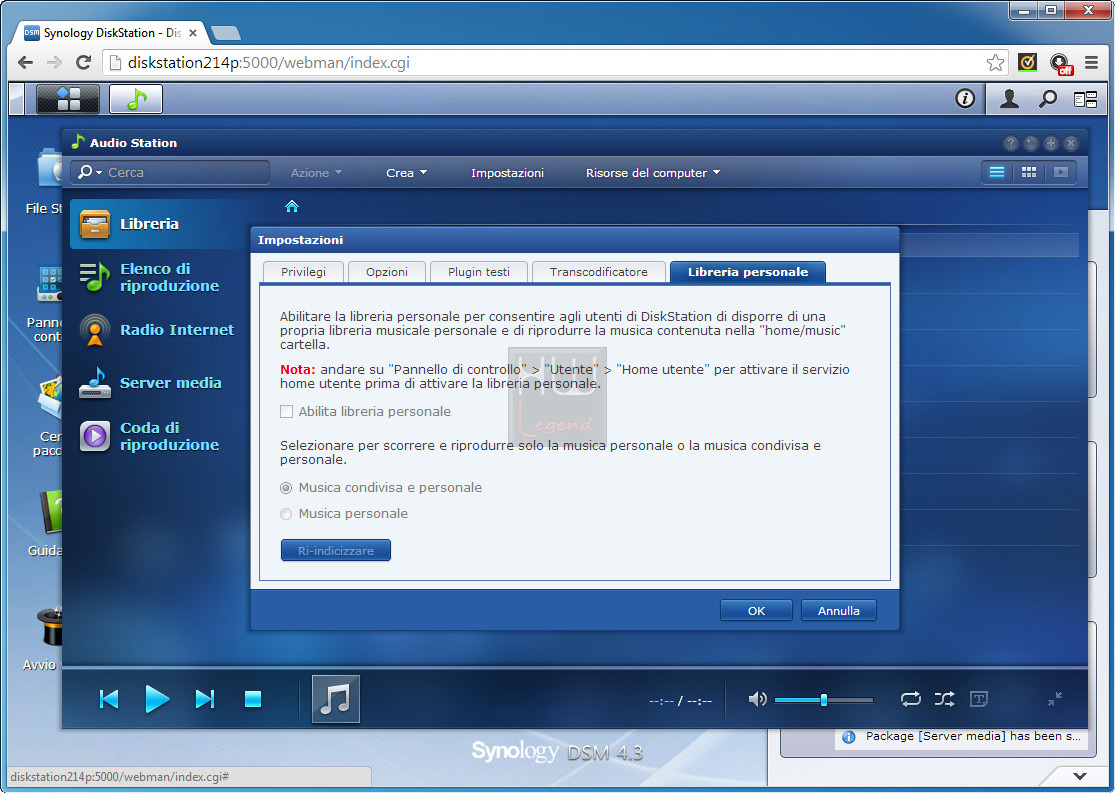The width and height of the screenshot is (1116, 794).
Task: Reload the browser page
Action: (x=83, y=63)
